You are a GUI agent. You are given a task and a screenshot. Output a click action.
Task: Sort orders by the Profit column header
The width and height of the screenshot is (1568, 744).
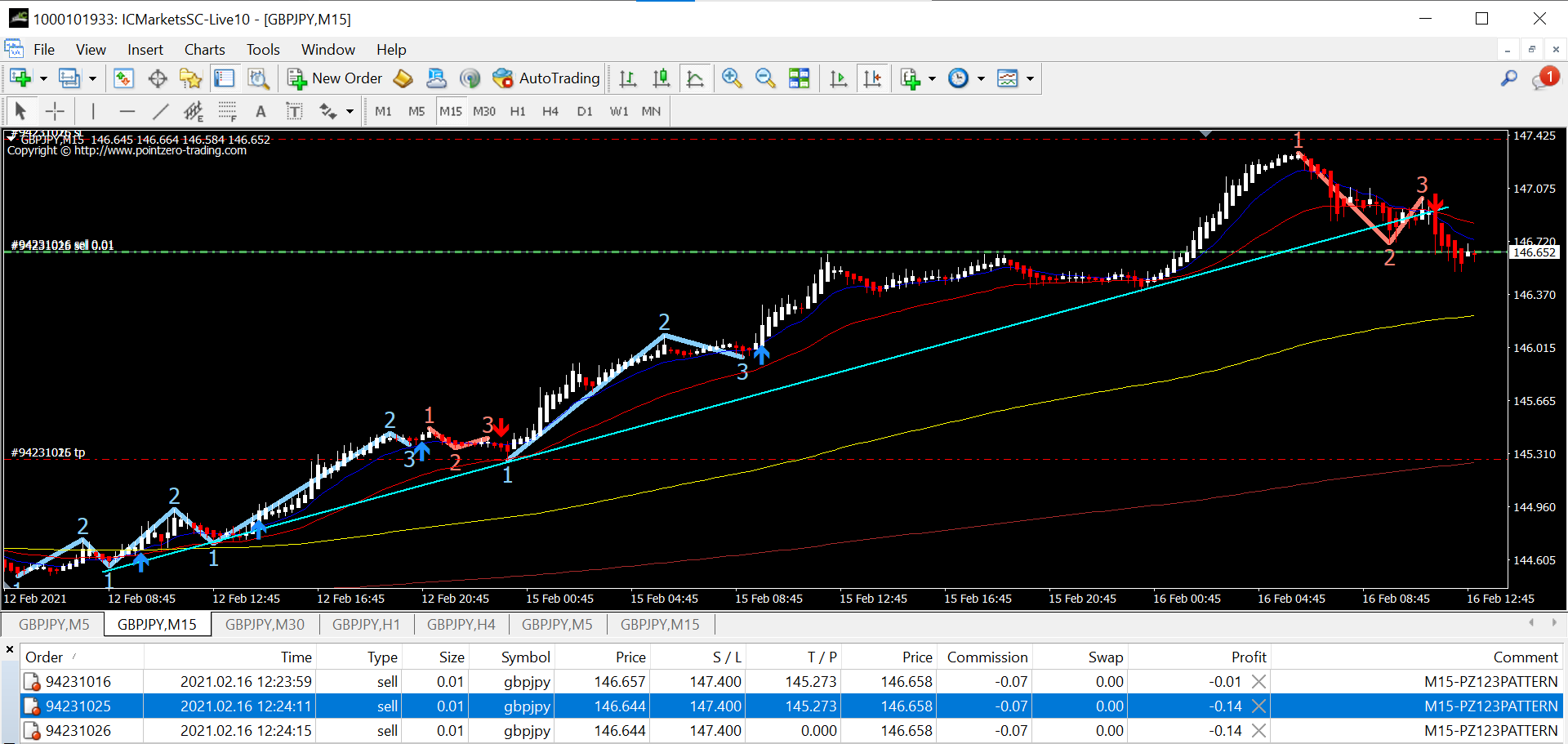pyautogui.click(x=1198, y=657)
